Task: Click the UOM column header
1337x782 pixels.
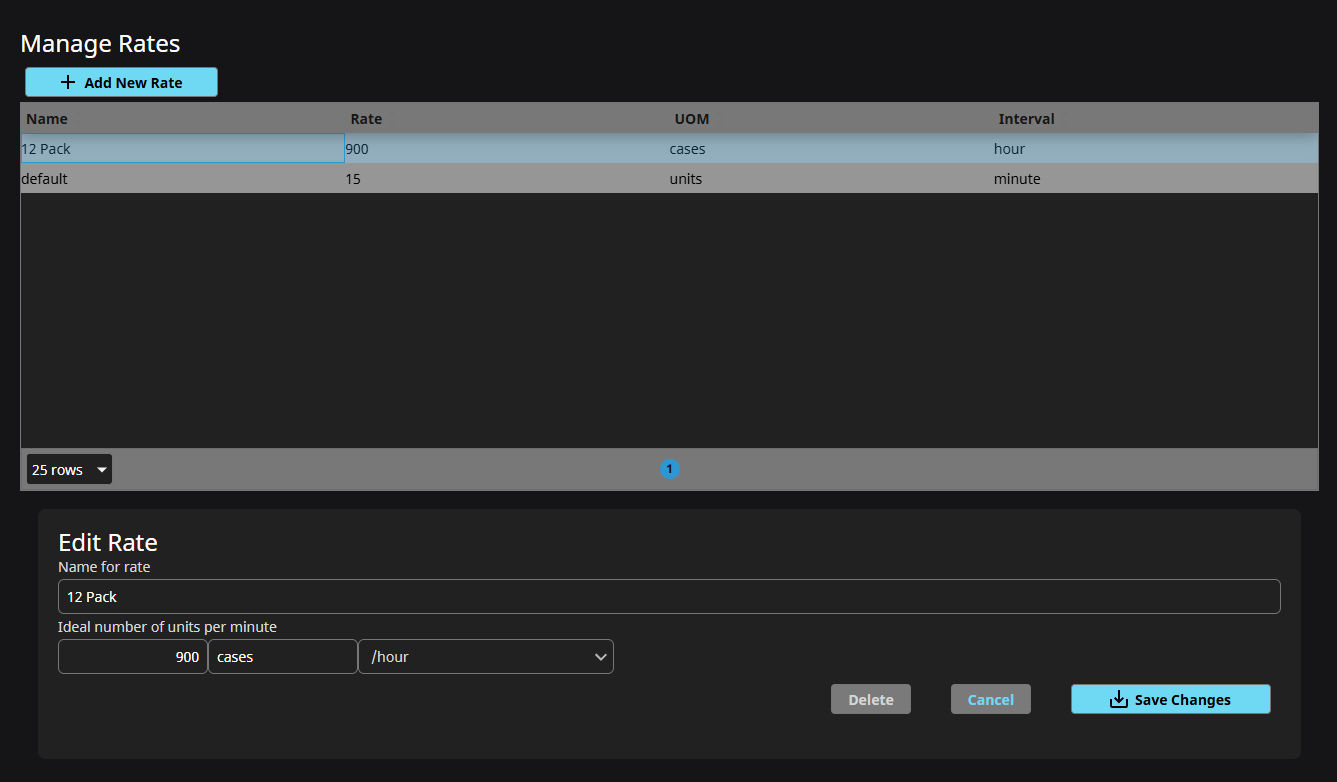Action: [x=691, y=119]
